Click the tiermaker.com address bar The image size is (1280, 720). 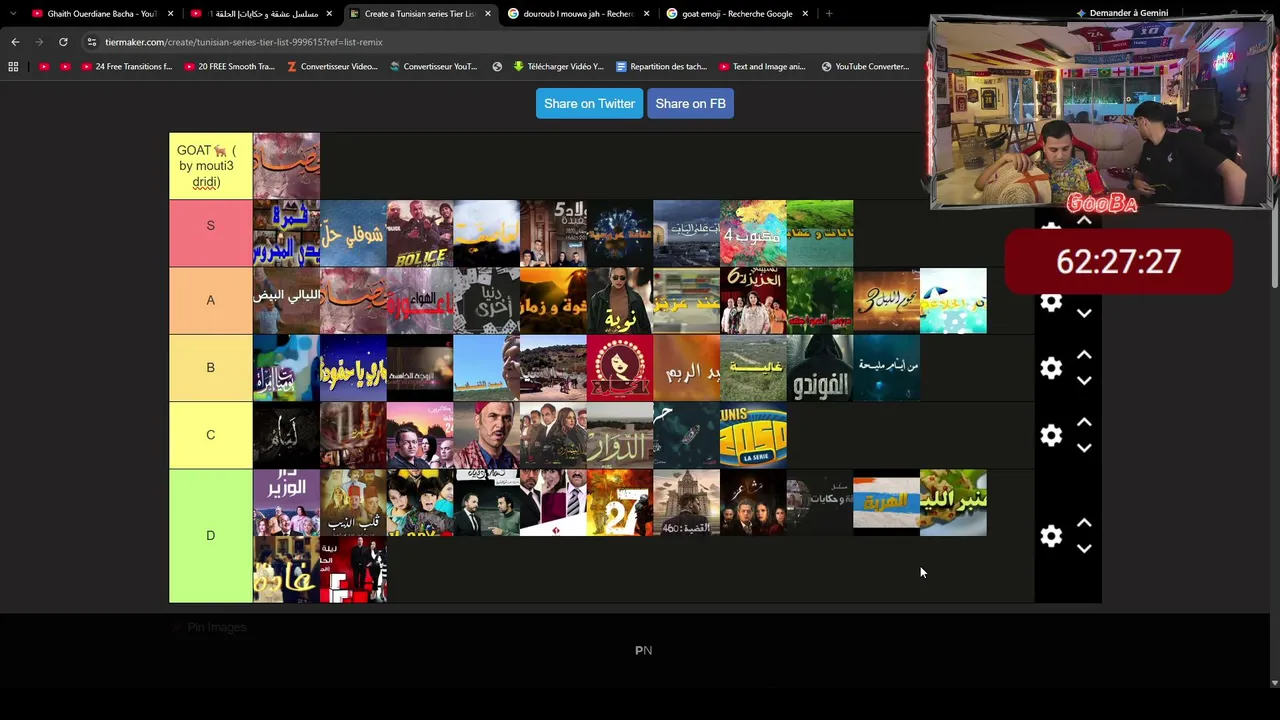pyautogui.click(x=500, y=42)
